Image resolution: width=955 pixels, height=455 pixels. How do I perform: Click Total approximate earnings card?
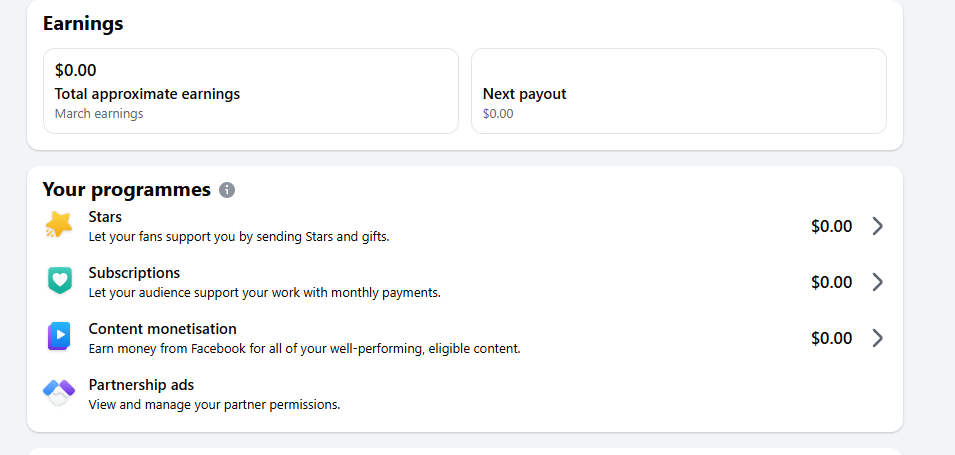click(250, 91)
